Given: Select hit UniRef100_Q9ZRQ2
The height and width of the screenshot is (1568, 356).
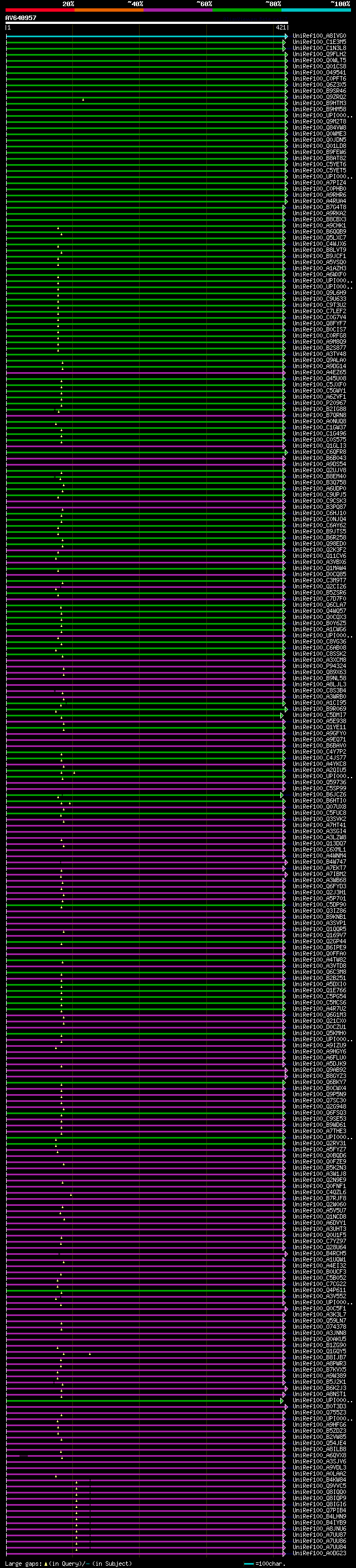Looking at the screenshot, I should [x=319, y=97].
